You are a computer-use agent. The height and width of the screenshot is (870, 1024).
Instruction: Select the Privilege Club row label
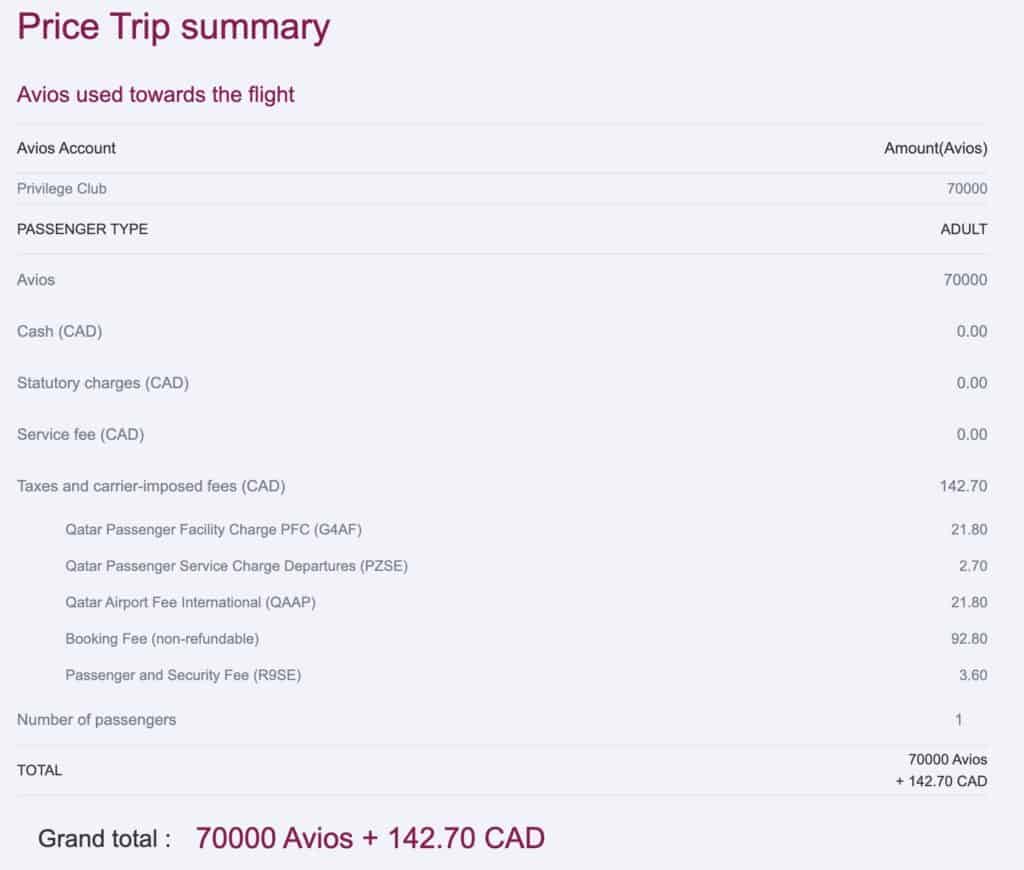coord(62,188)
